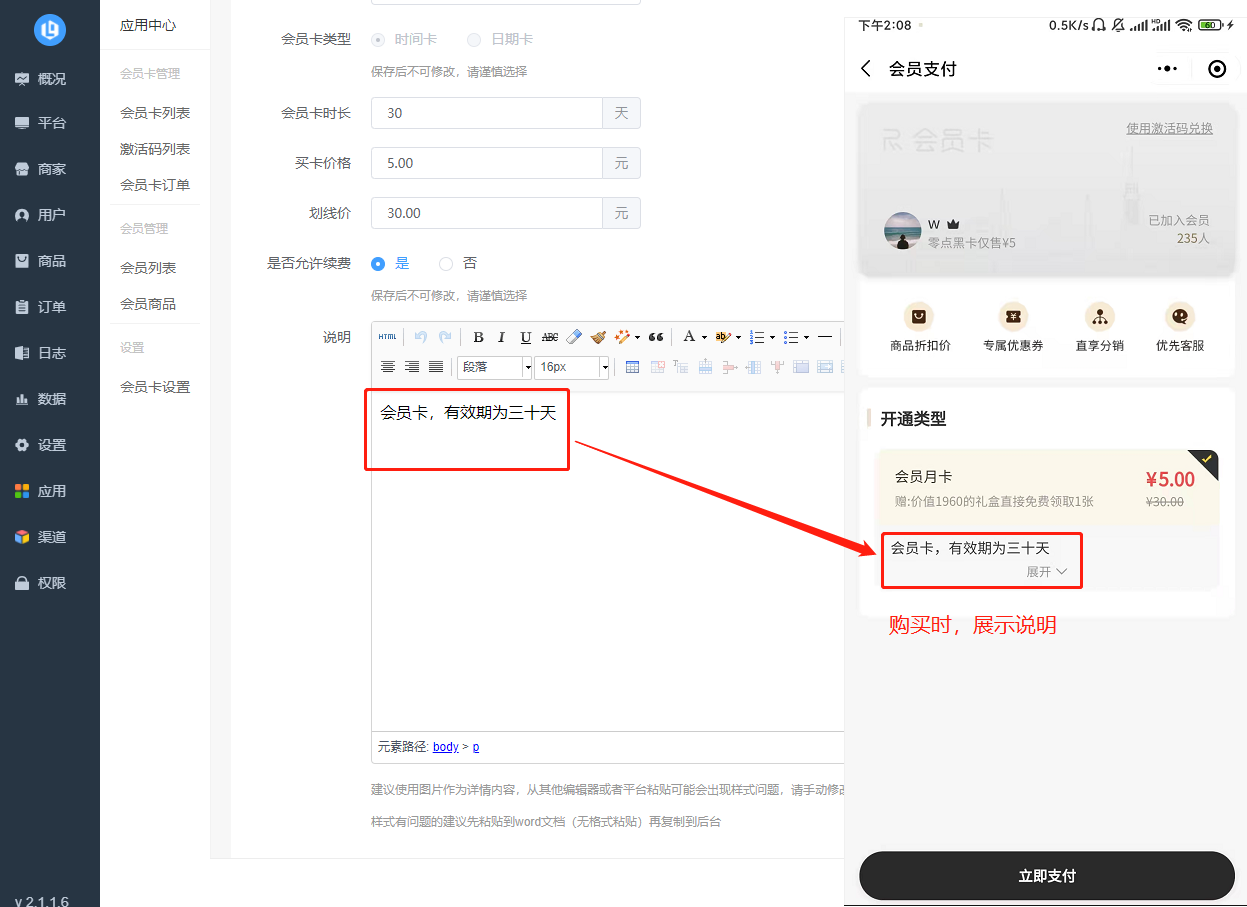Click the blue logo at sidebar top
The width and height of the screenshot is (1247, 907).
(50, 29)
